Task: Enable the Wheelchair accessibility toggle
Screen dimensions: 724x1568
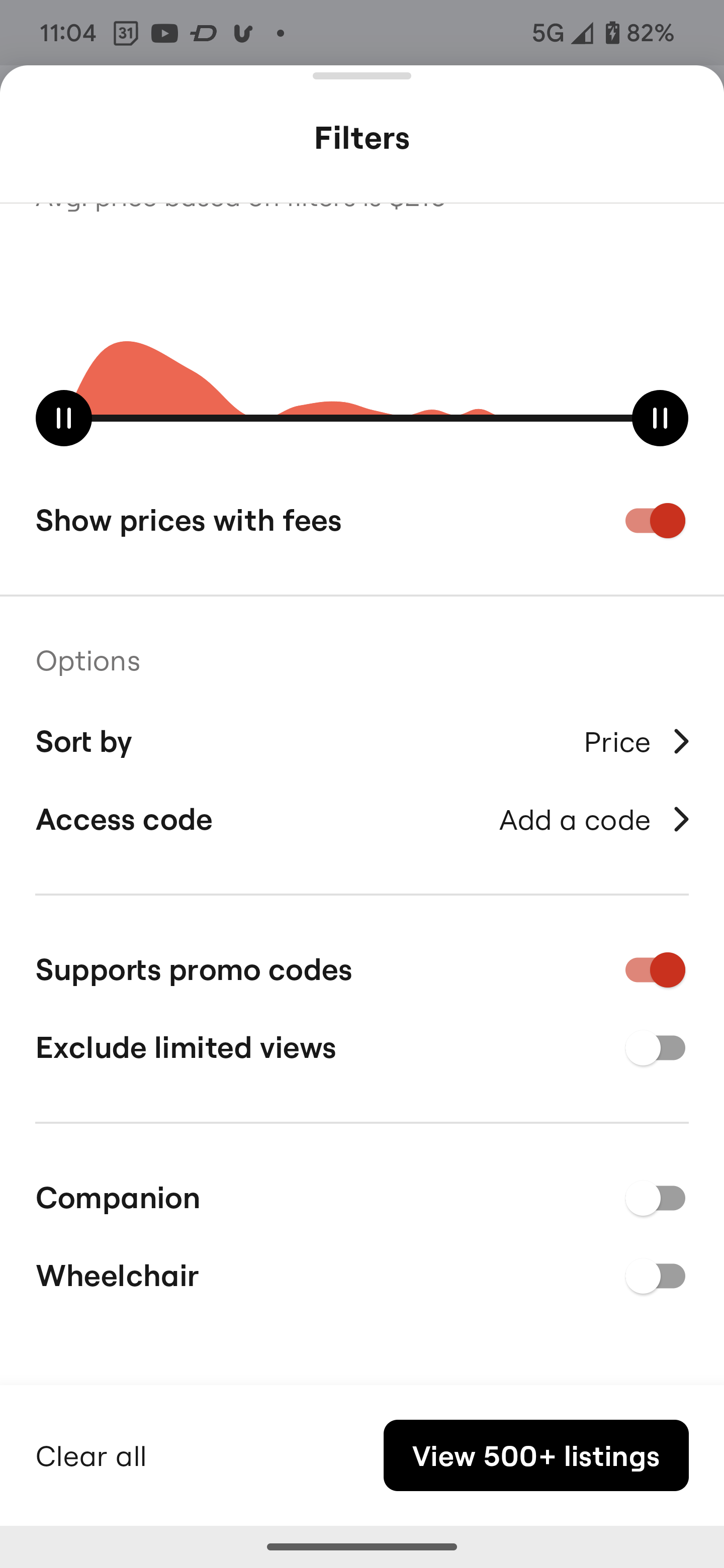Action: [x=655, y=1276]
